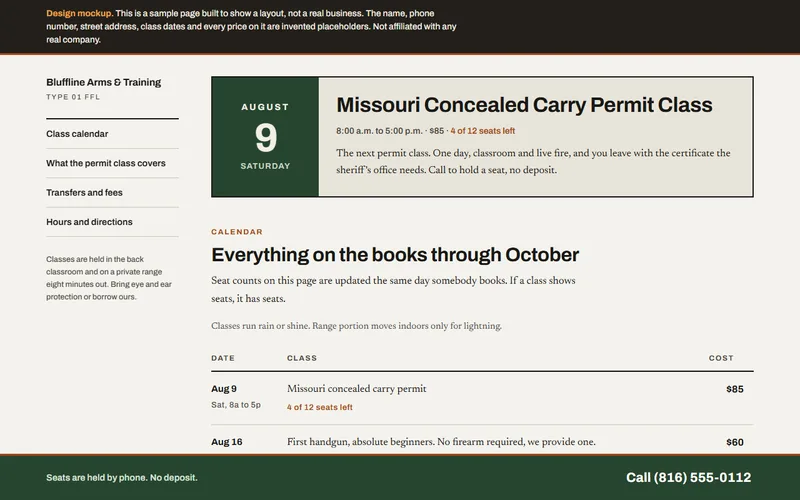Click the Bluffline Arms & Training logo text

[x=104, y=82]
